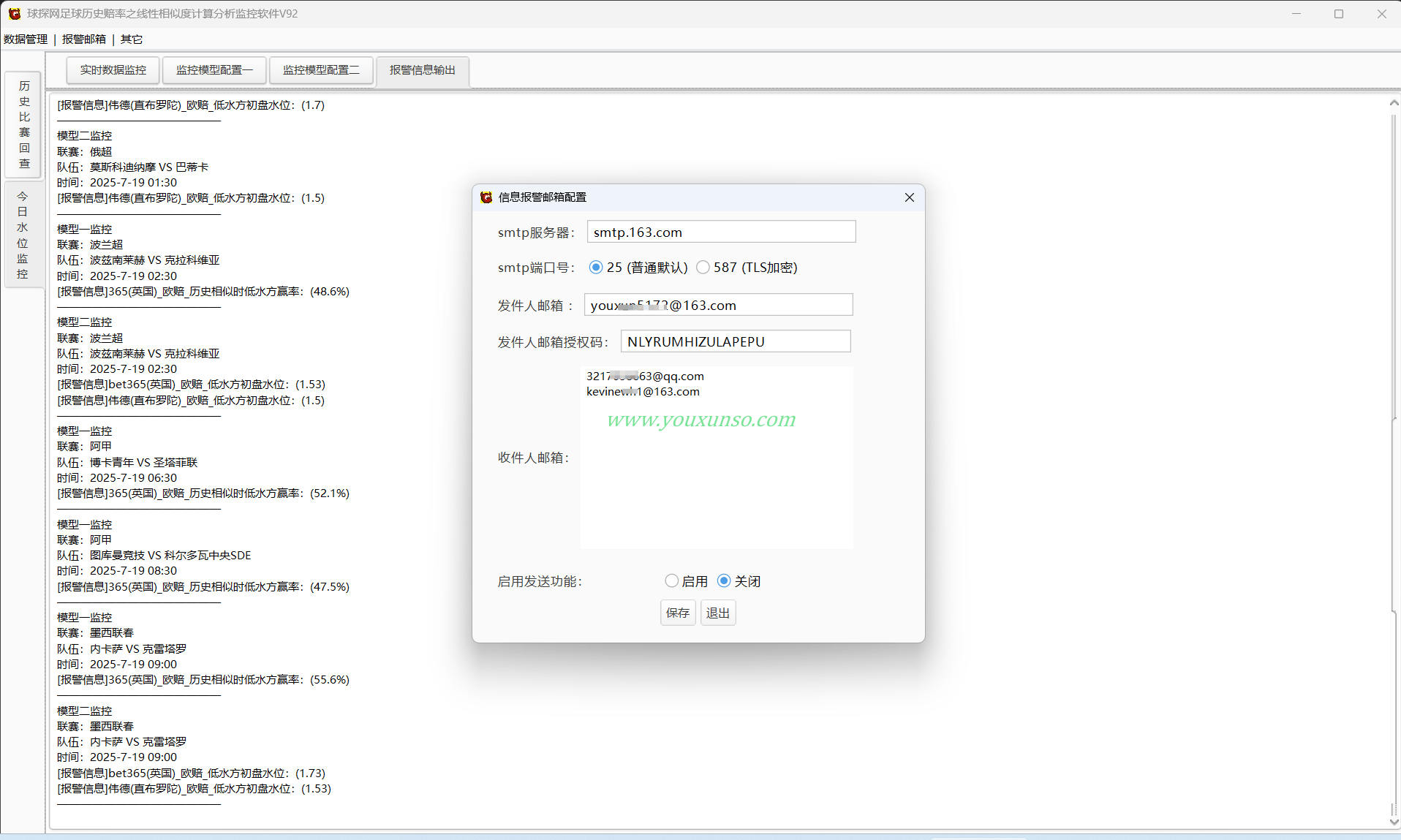Image resolution: width=1401 pixels, height=840 pixels.
Task: Switch to 监控模型配置二 tab
Action: 321,70
